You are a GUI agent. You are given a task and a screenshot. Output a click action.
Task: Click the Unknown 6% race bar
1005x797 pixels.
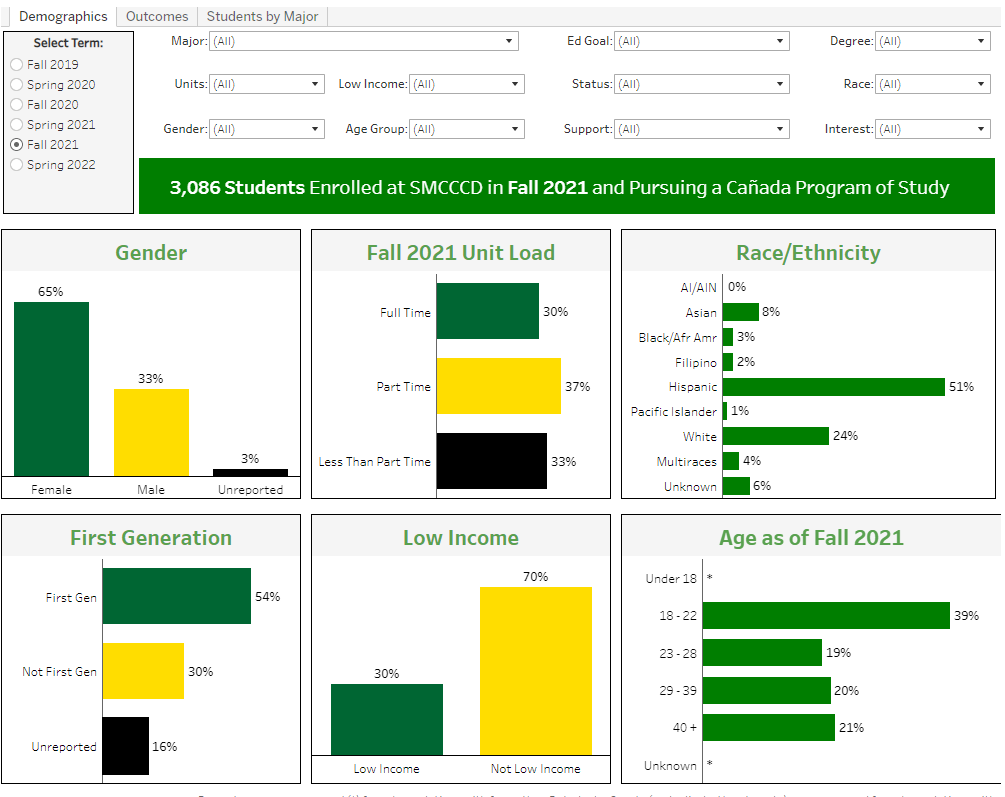click(736, 486)
